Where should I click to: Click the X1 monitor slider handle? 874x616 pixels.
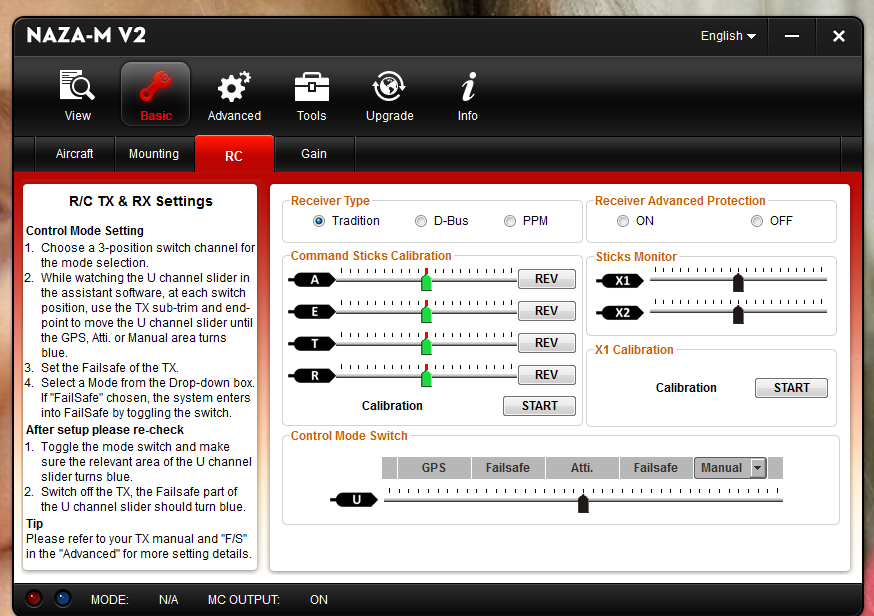(738, 283)
